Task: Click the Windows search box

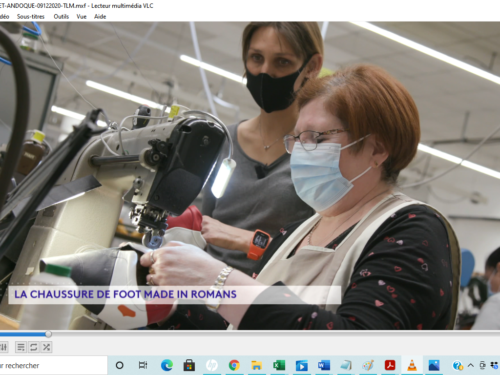Action: point(53,365)
